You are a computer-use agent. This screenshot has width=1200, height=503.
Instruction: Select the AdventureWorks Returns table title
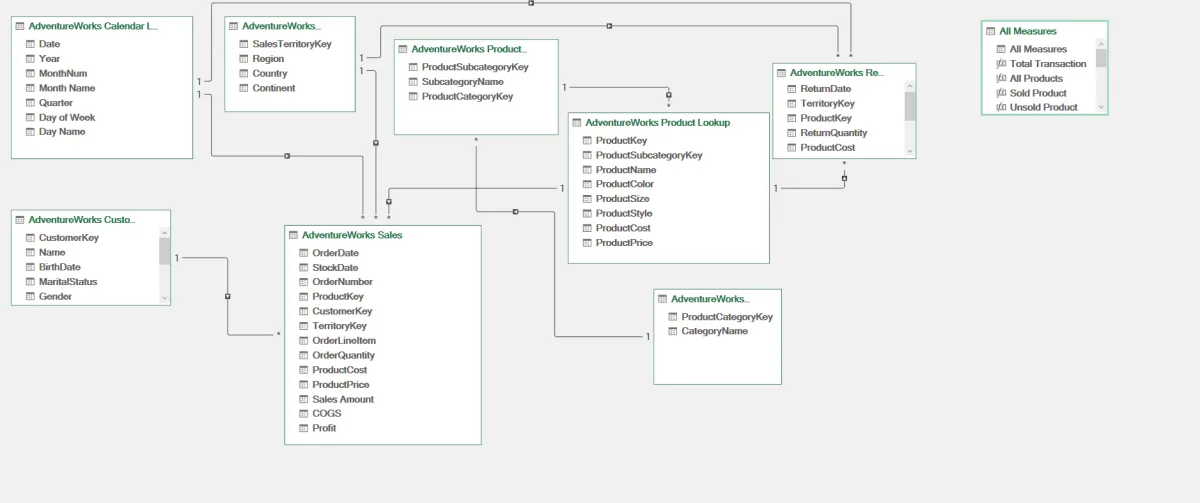point(836,73)
